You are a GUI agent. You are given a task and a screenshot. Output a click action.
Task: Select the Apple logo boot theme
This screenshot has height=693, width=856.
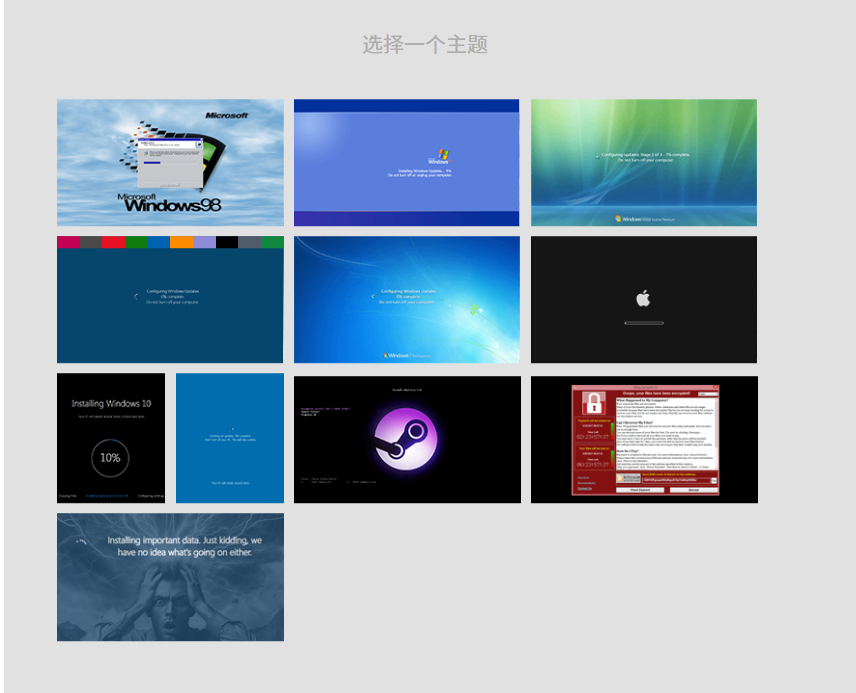[644, 299]
